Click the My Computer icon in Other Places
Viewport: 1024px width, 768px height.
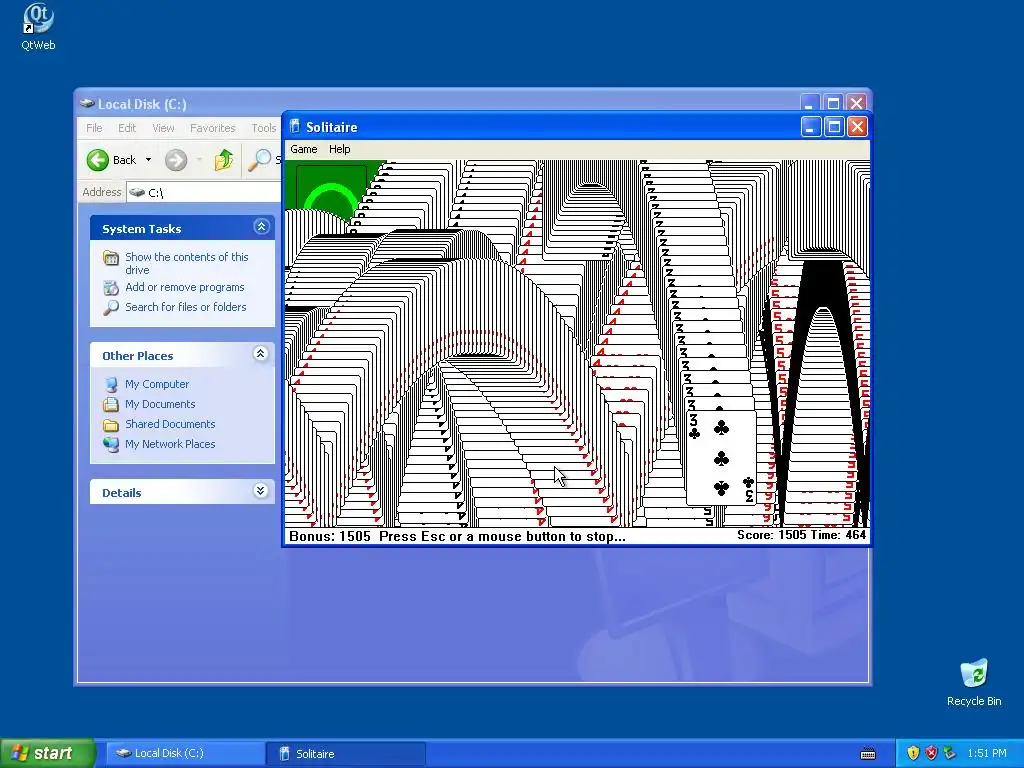pyautogui.click(x=111, y=384)
